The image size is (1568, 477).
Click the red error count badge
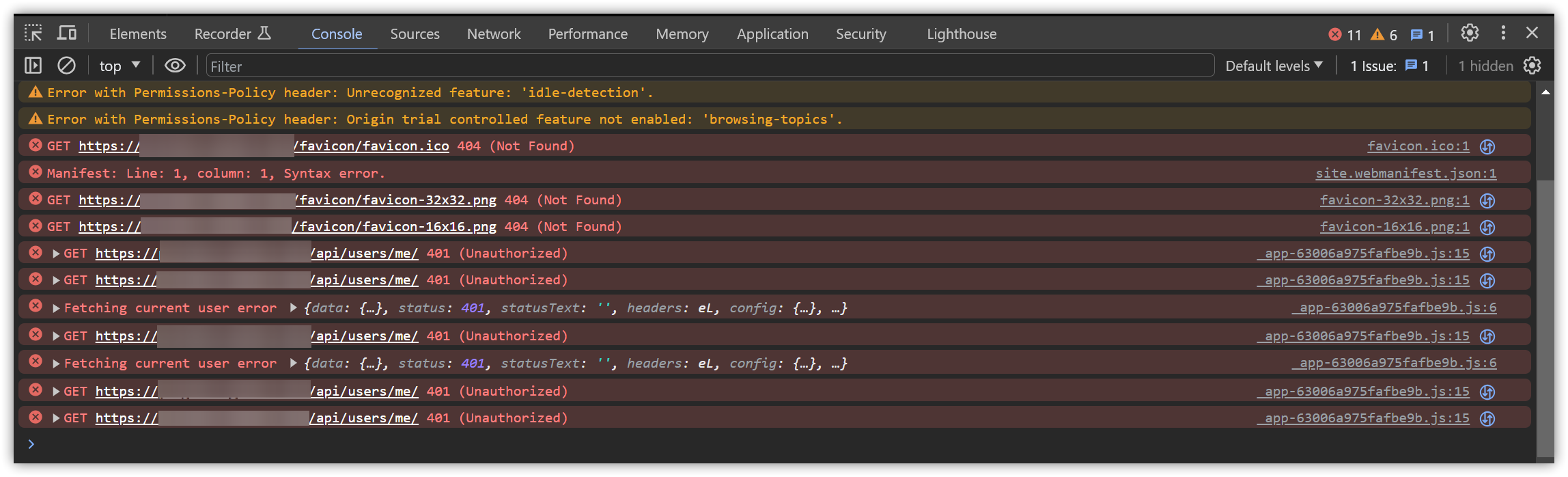(1345, 34)
